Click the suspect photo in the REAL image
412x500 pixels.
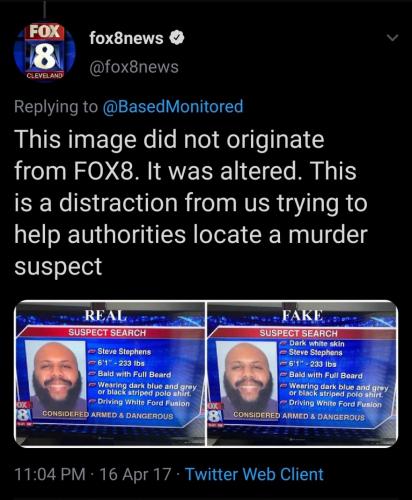pyautogui.click(x=56, y=376)
